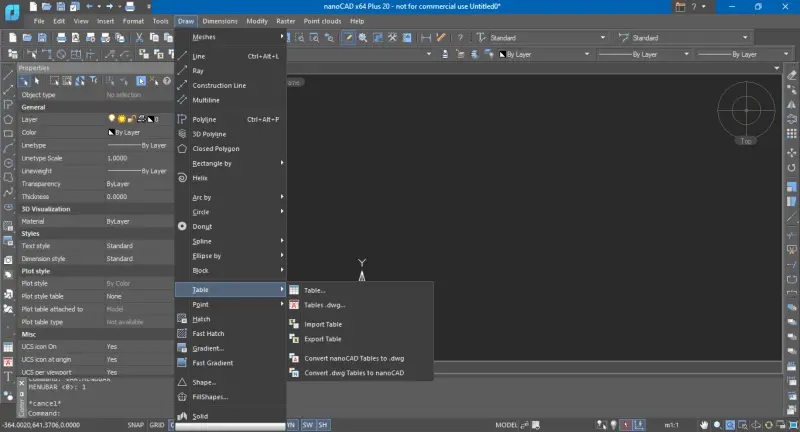Click the Array grid icon in right toolbar

click(791, 134)
